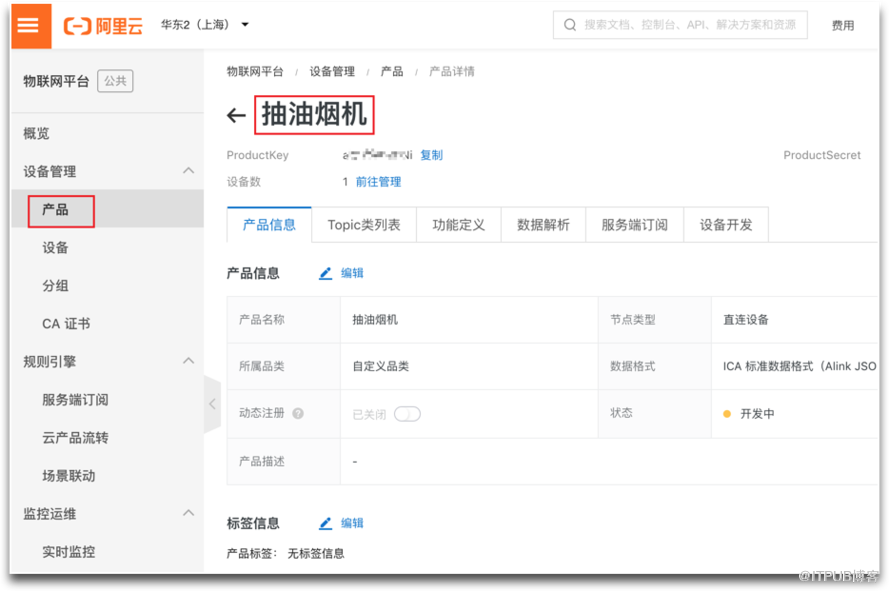Select 设备 in the sidebar
Image resolution: width=889 pixels, height=591 pixels.
point(56,248)
